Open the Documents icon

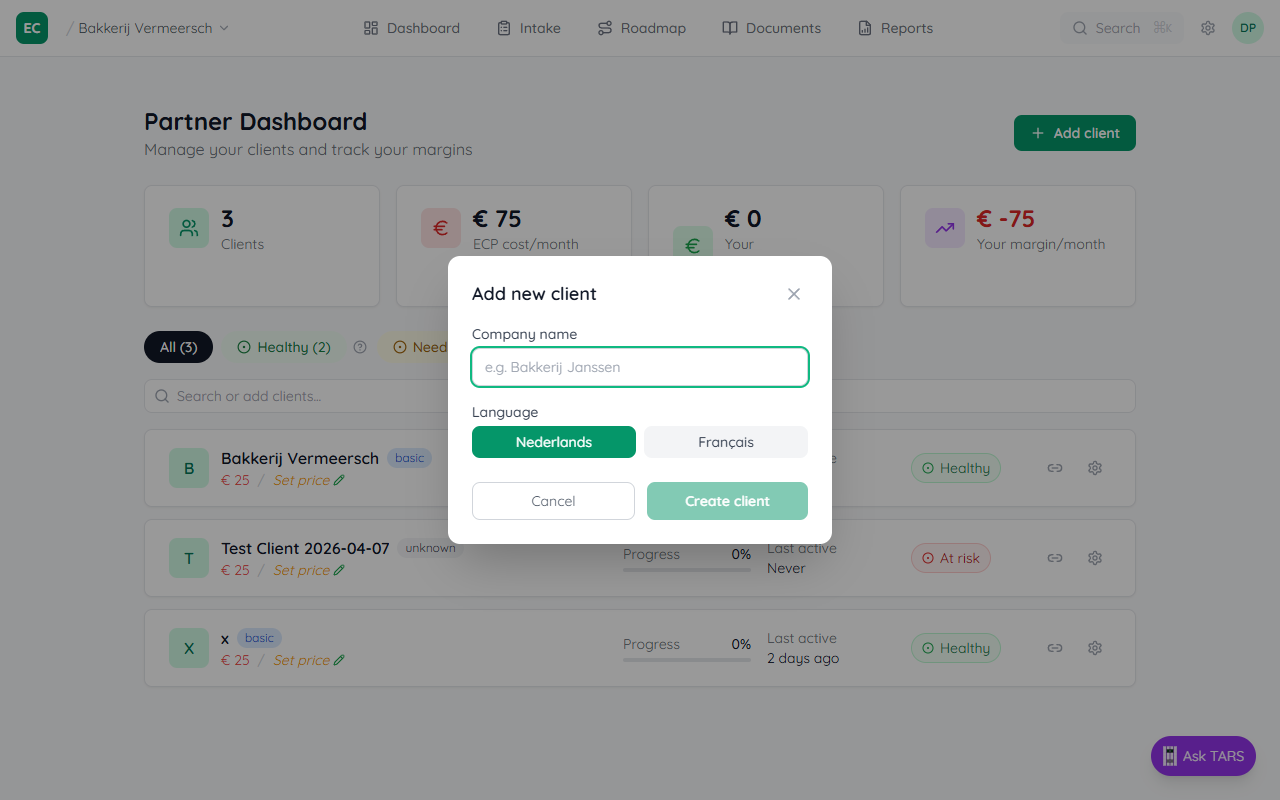(x=731, y=27)
